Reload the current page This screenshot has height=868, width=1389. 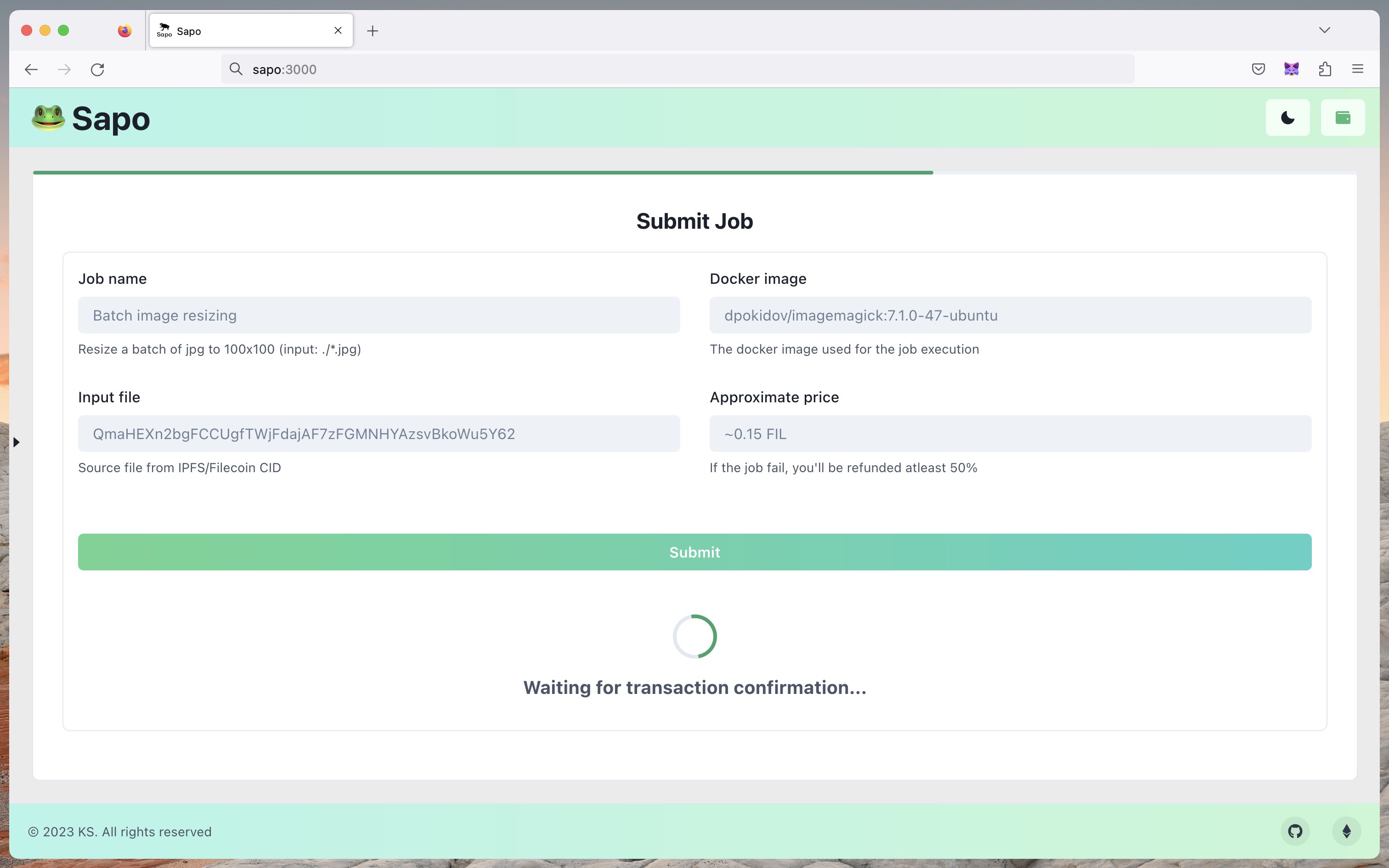coord(97,69)
